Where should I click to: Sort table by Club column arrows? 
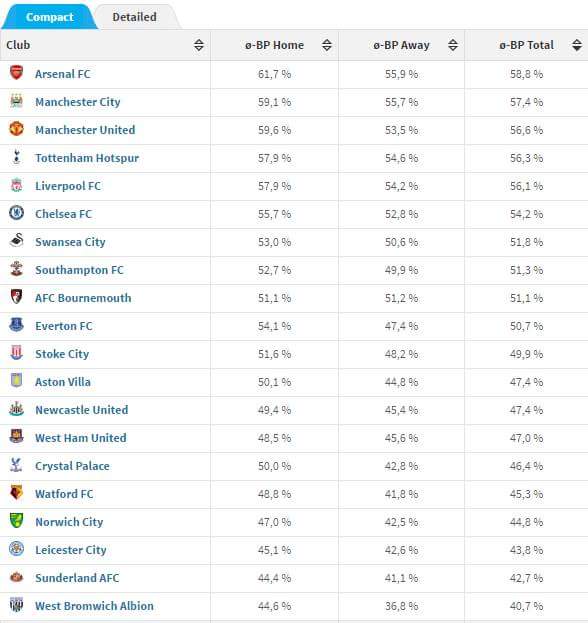coord(199,45)
